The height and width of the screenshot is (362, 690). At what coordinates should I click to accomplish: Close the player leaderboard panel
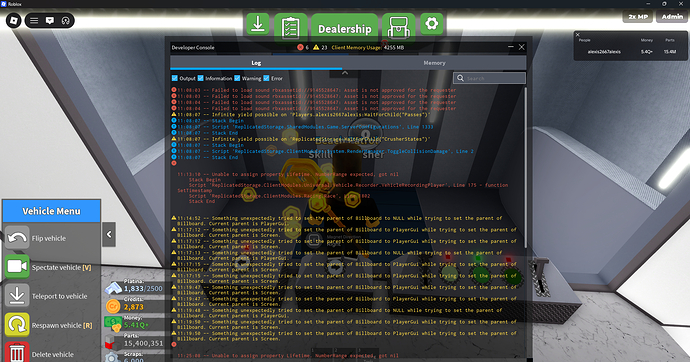click(x=578, y=34)
